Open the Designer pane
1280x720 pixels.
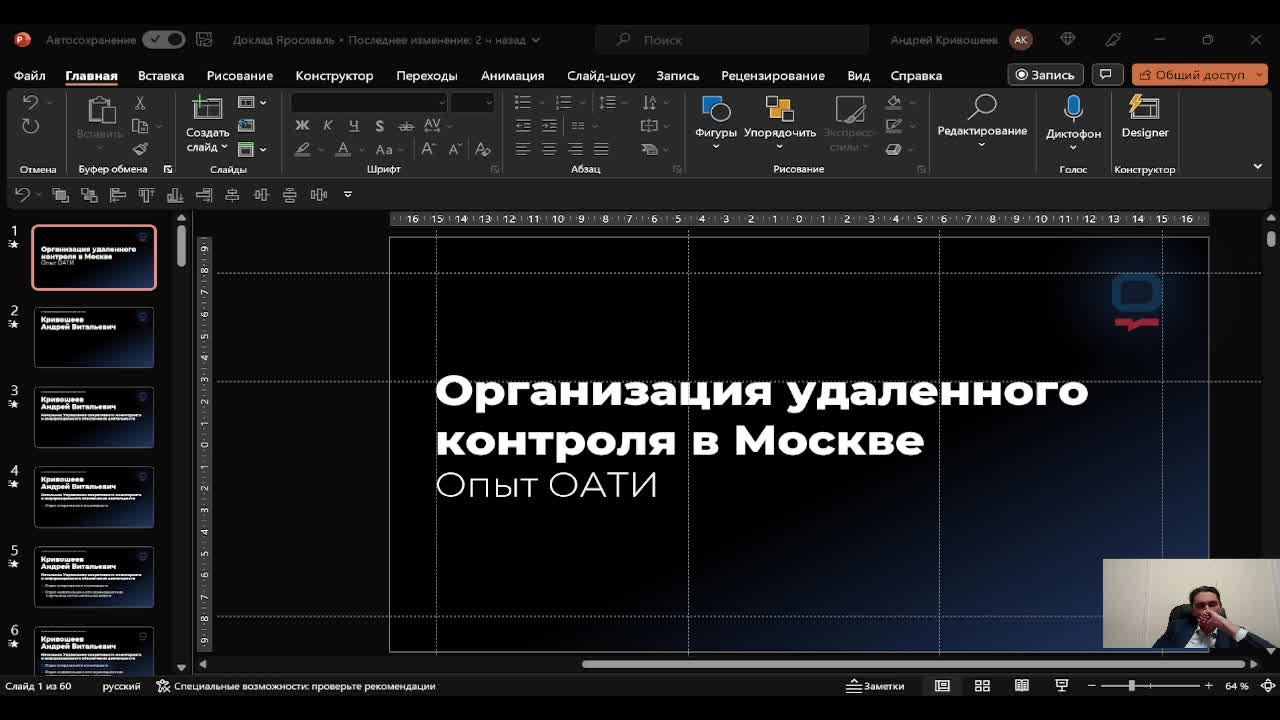pos(1144,116)
